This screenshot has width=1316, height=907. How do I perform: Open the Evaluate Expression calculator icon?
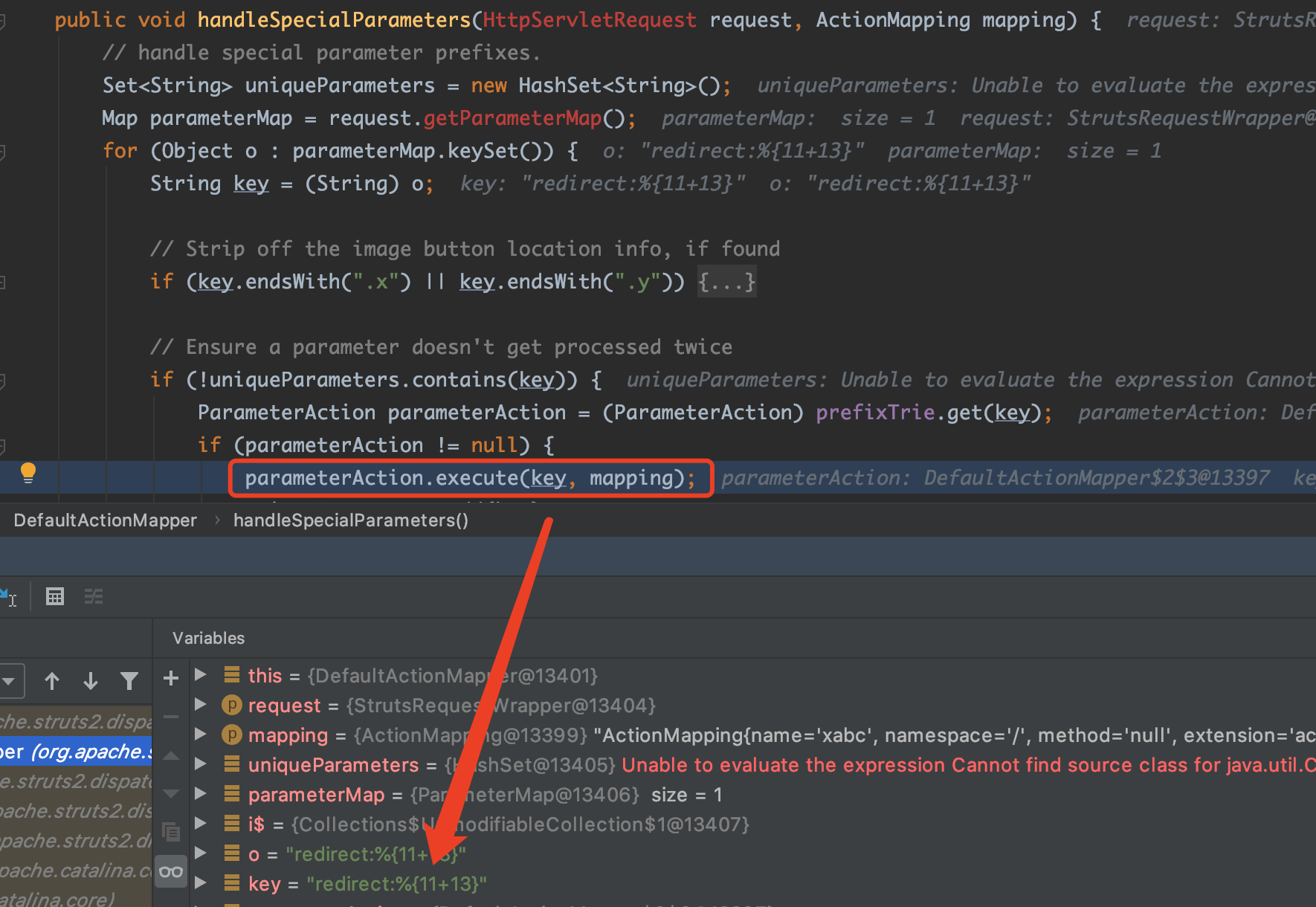coord(55,596)
